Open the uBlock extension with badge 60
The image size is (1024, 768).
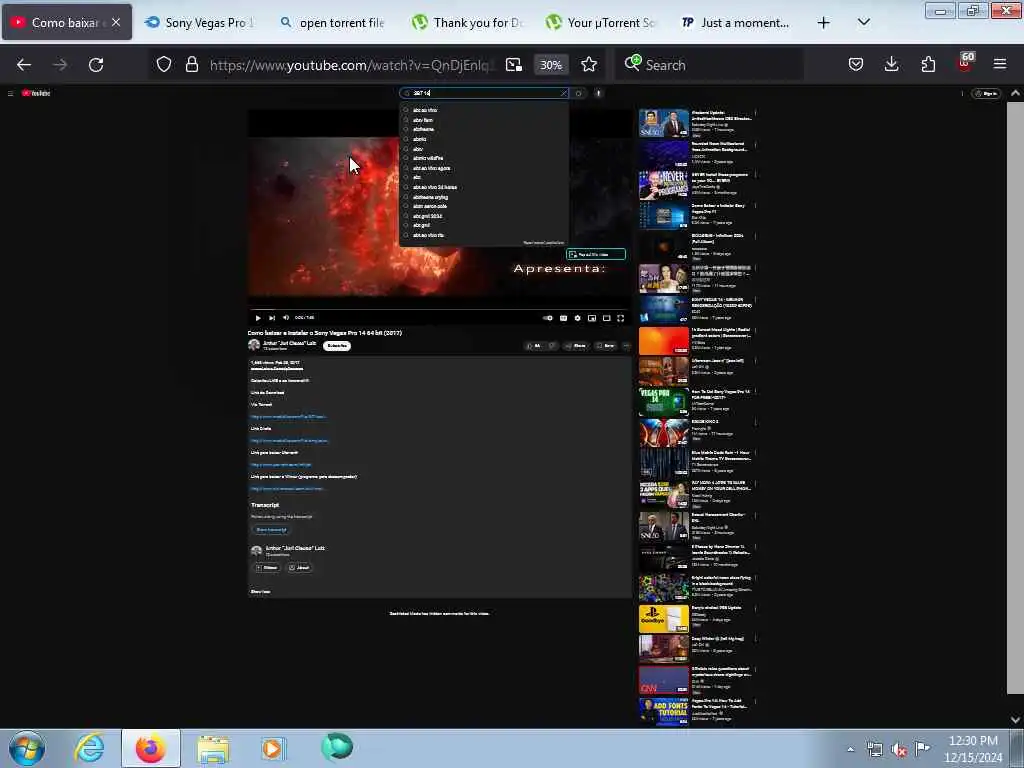[x=965, y=63]
